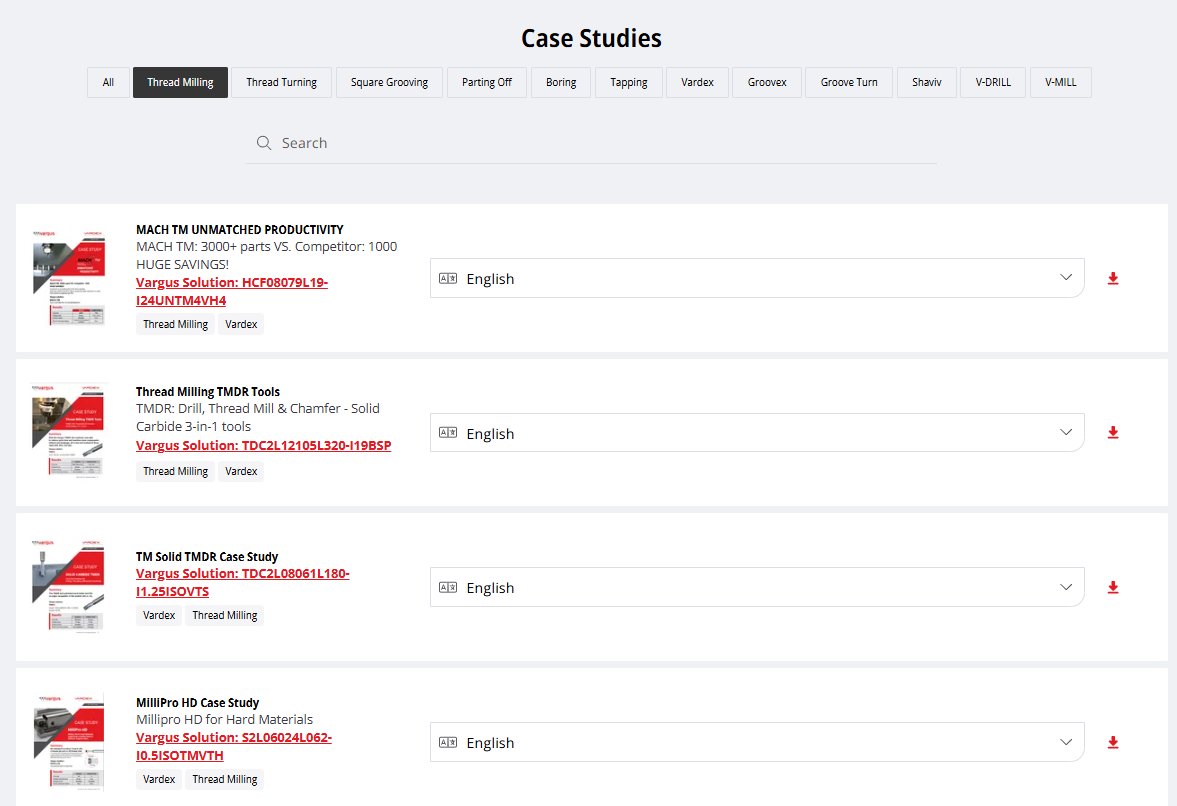Select the All filter tab
Viewport: 1177px width, 806px height.
pos(108,83)
